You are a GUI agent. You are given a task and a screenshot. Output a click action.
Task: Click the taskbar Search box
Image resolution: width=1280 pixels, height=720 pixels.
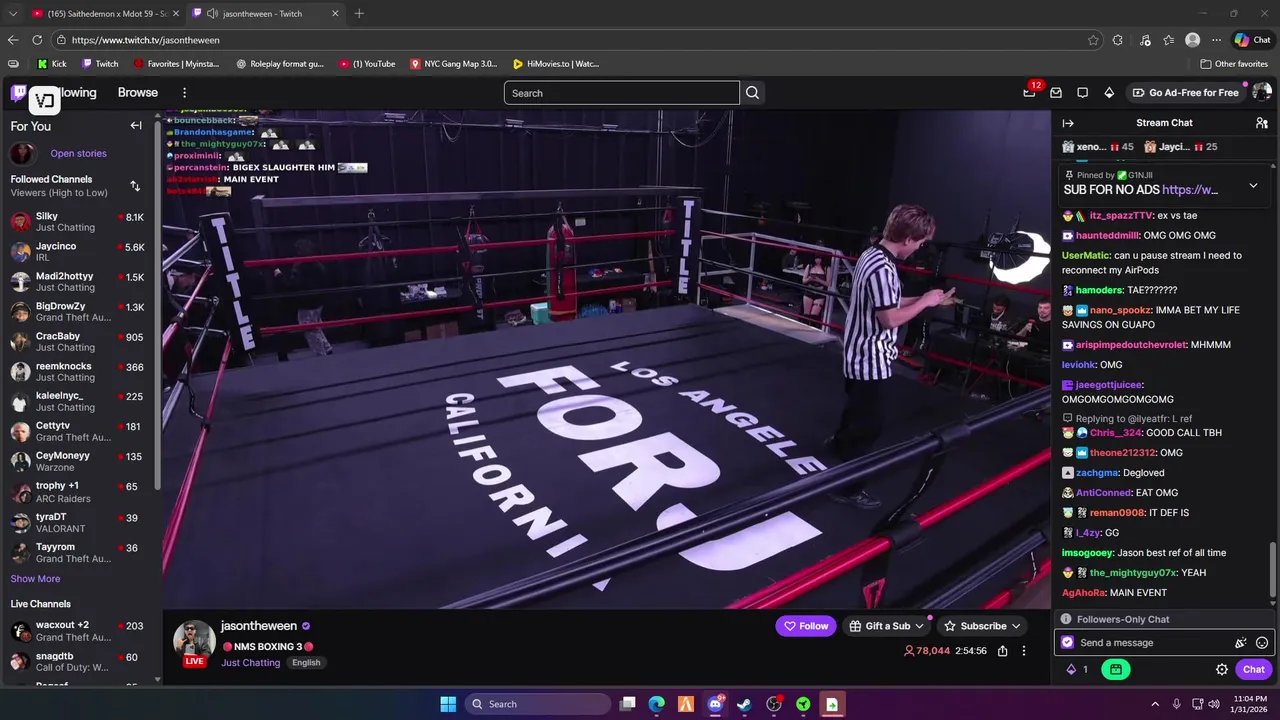538,704
